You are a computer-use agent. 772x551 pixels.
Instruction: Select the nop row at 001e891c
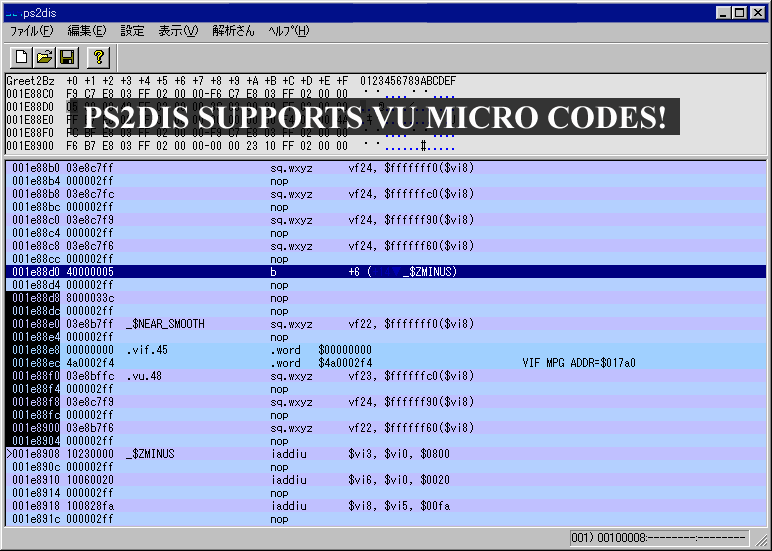click(x=386, y=519)
